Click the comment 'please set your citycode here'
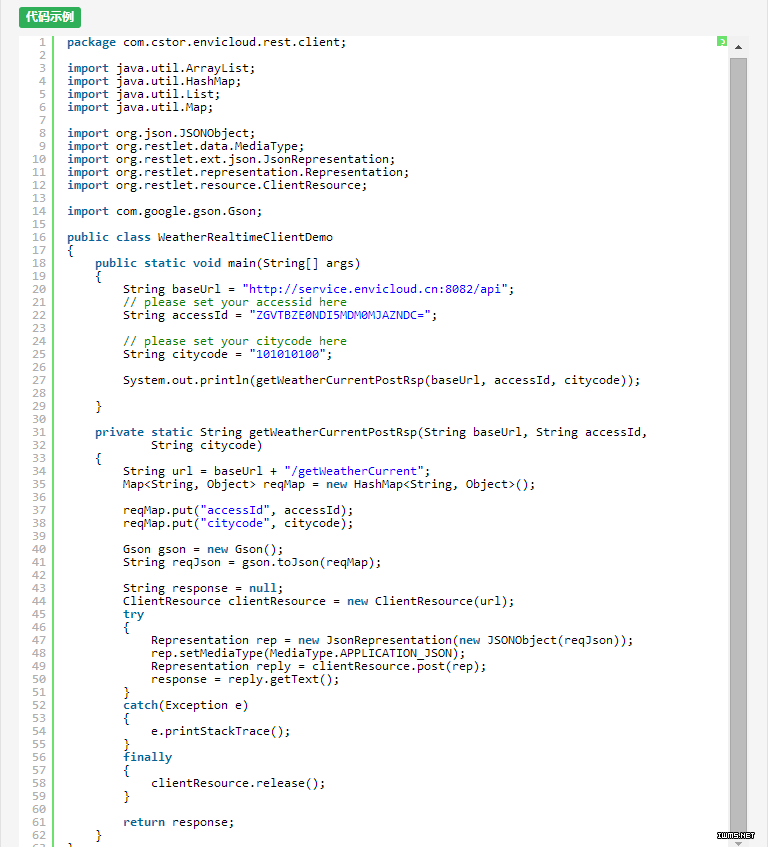Image resolution: width=769 pixels, height=847 pixels. tap(235, 340)
